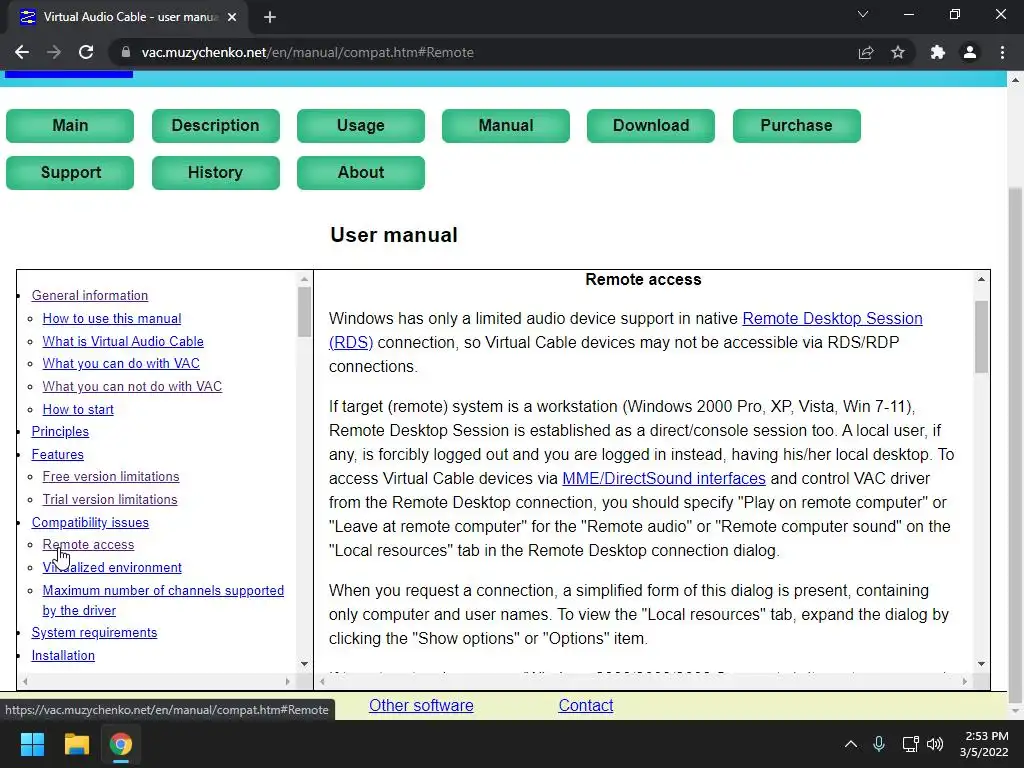Image resolution: width=1024 pixels, height=768 pixels.
Task: Click the microphone tray icon
Action: point(879,744)
